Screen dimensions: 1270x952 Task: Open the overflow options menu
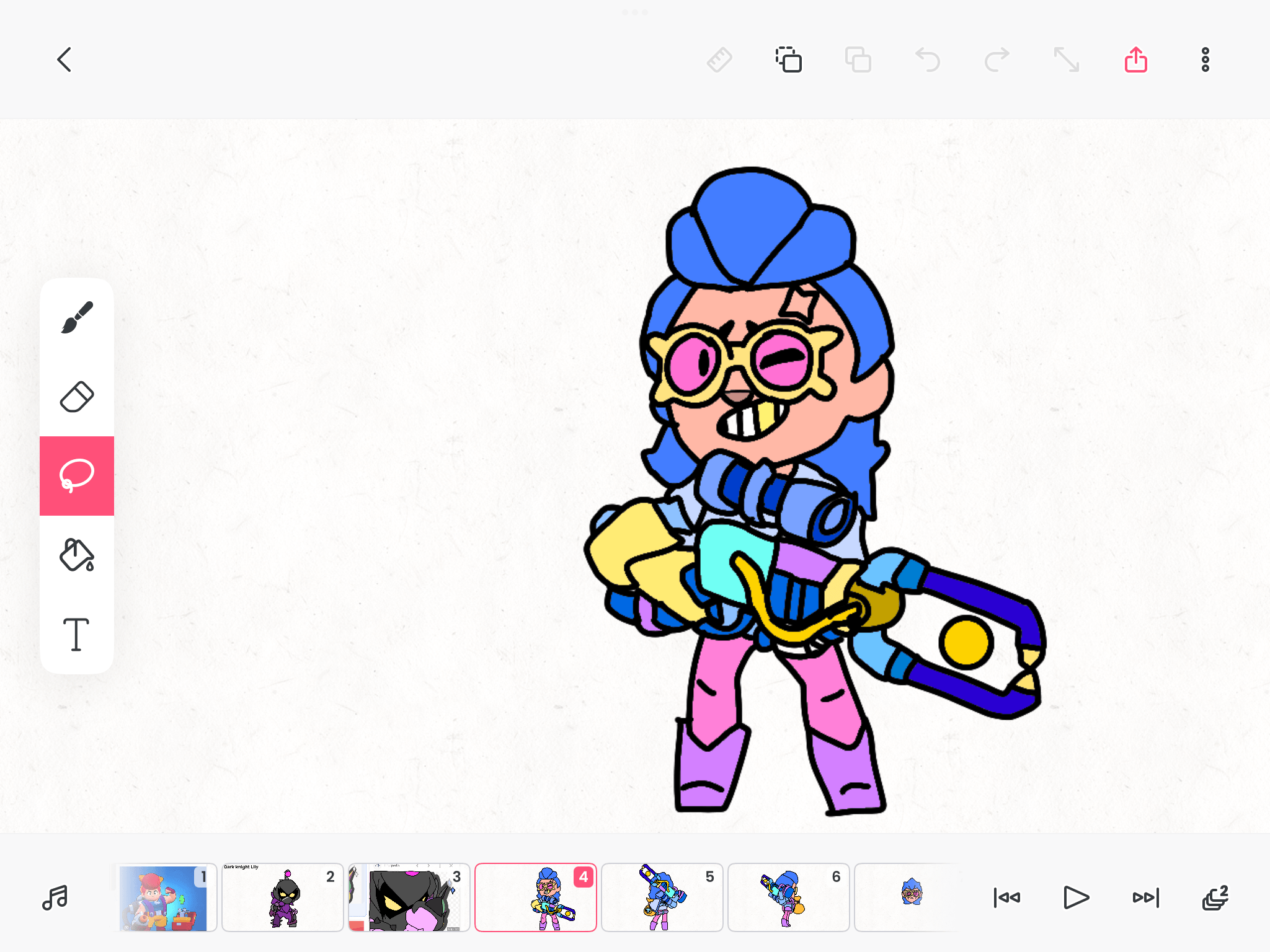coord(1204,59)
